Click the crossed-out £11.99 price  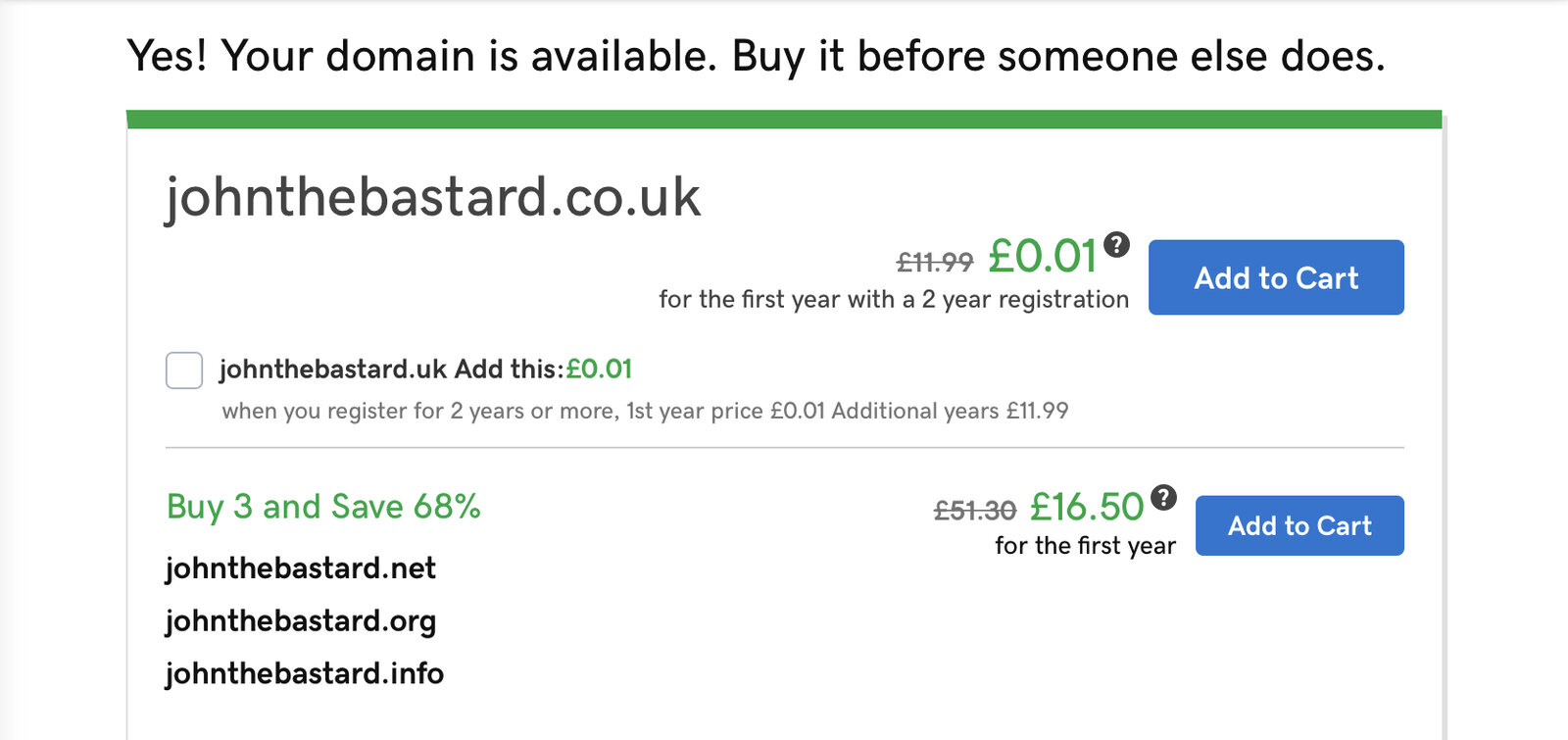coord(935,263)
